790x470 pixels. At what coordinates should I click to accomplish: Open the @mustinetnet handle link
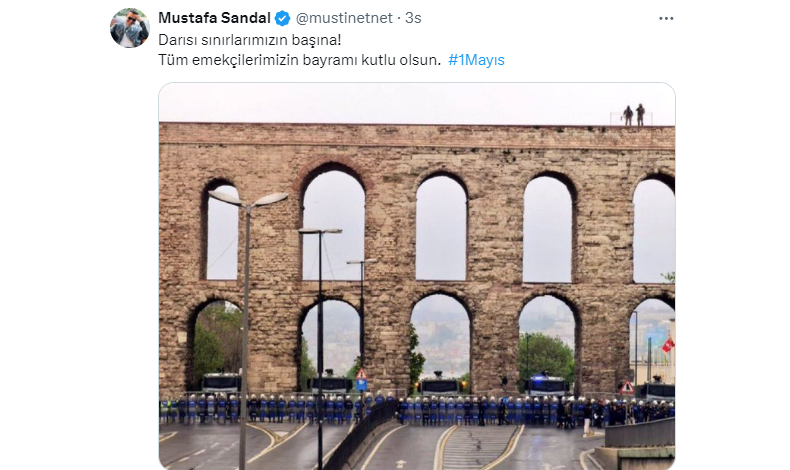click(x=344, y=18)
